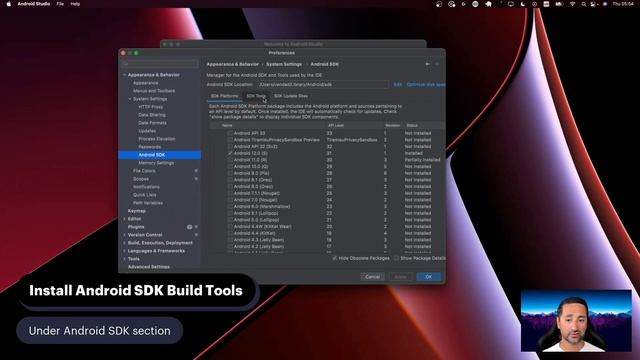Viewport: 640px width, 360px height.
Task: Check the Android TiramisuPrivacySandbox Preview checkbox
Action: (230, 140)
